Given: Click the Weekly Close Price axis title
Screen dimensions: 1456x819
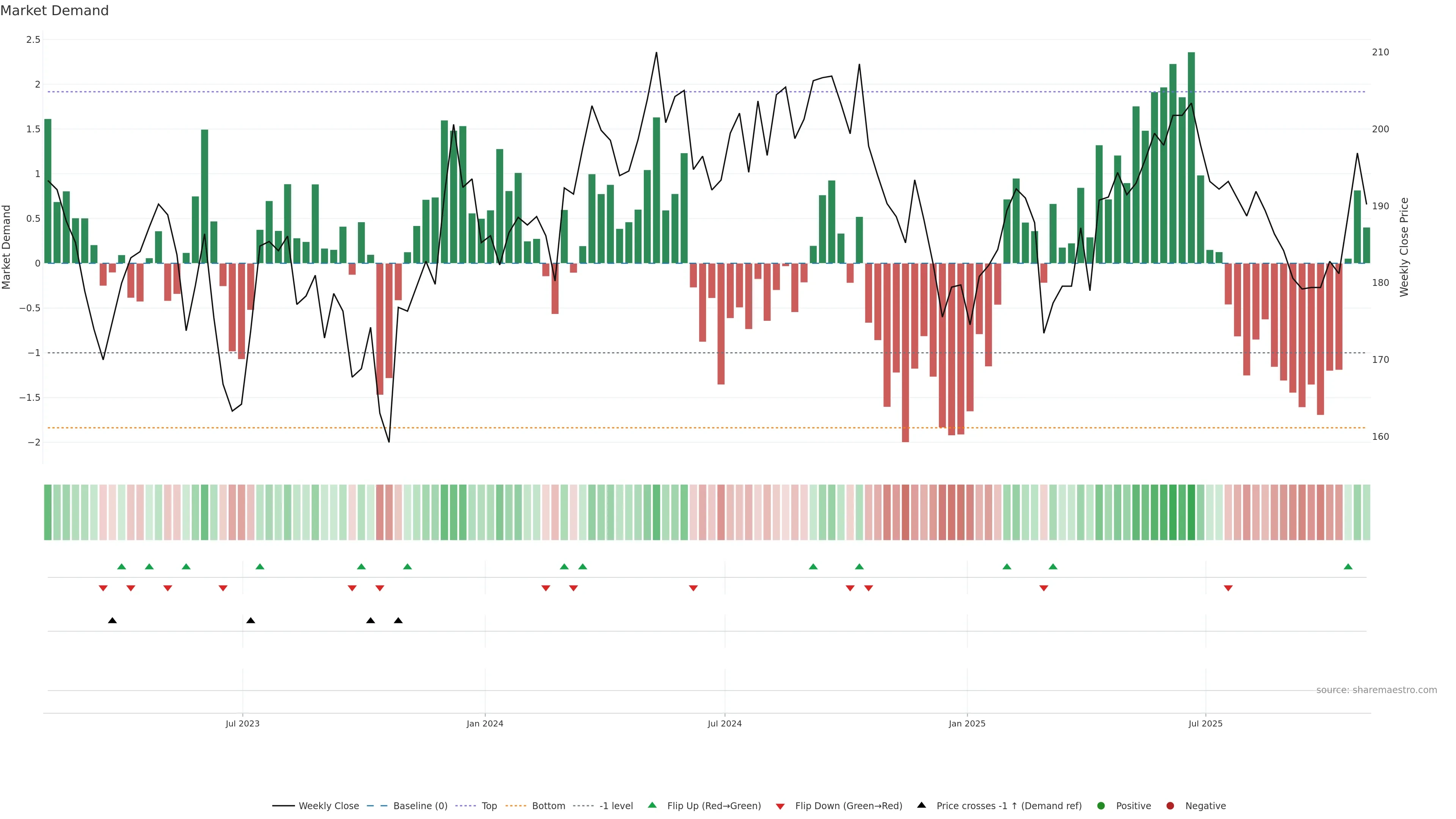Looking at the screenshot, I should click(1404, 247).
